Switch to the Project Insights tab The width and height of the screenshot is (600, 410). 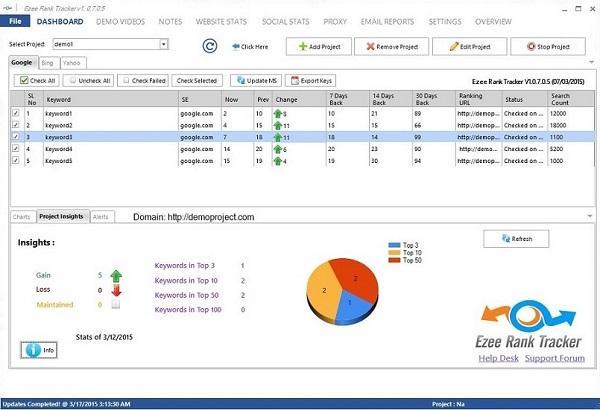click(x=62, y=216)
